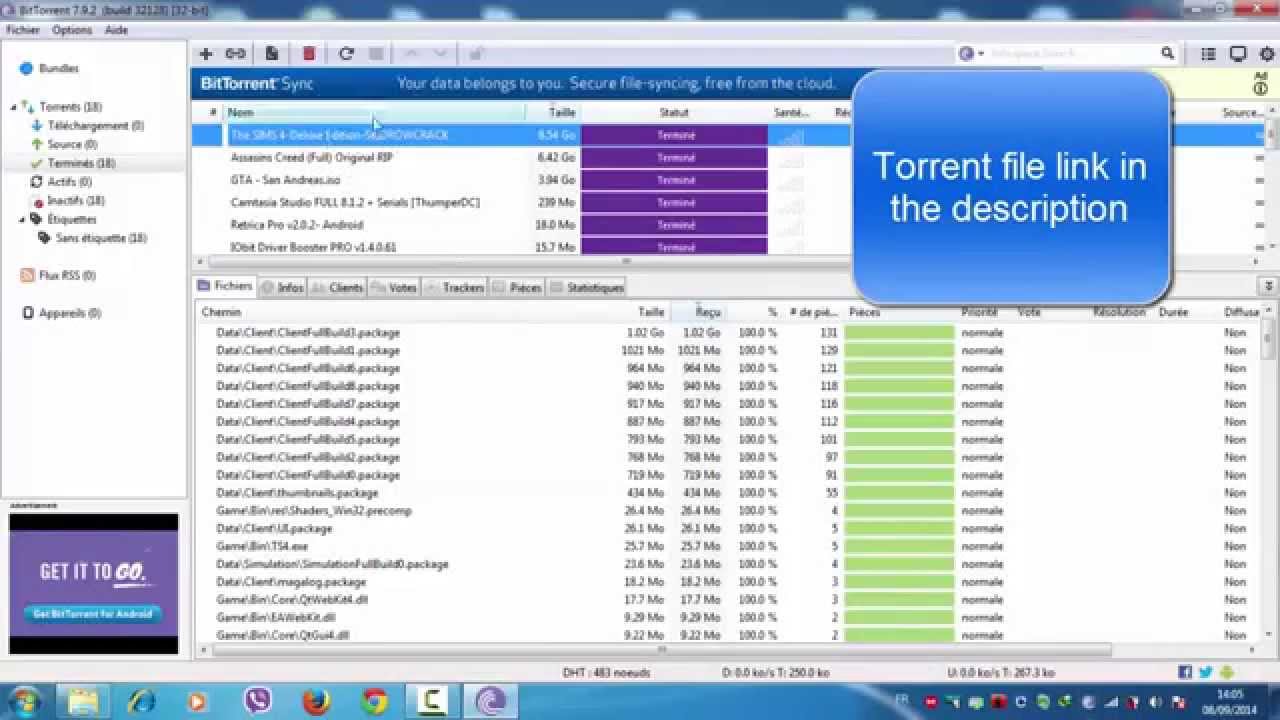Viewport: 1280px width, 720px height.
Task: Sort torrents by Statut column header
Action: [674, 113]
